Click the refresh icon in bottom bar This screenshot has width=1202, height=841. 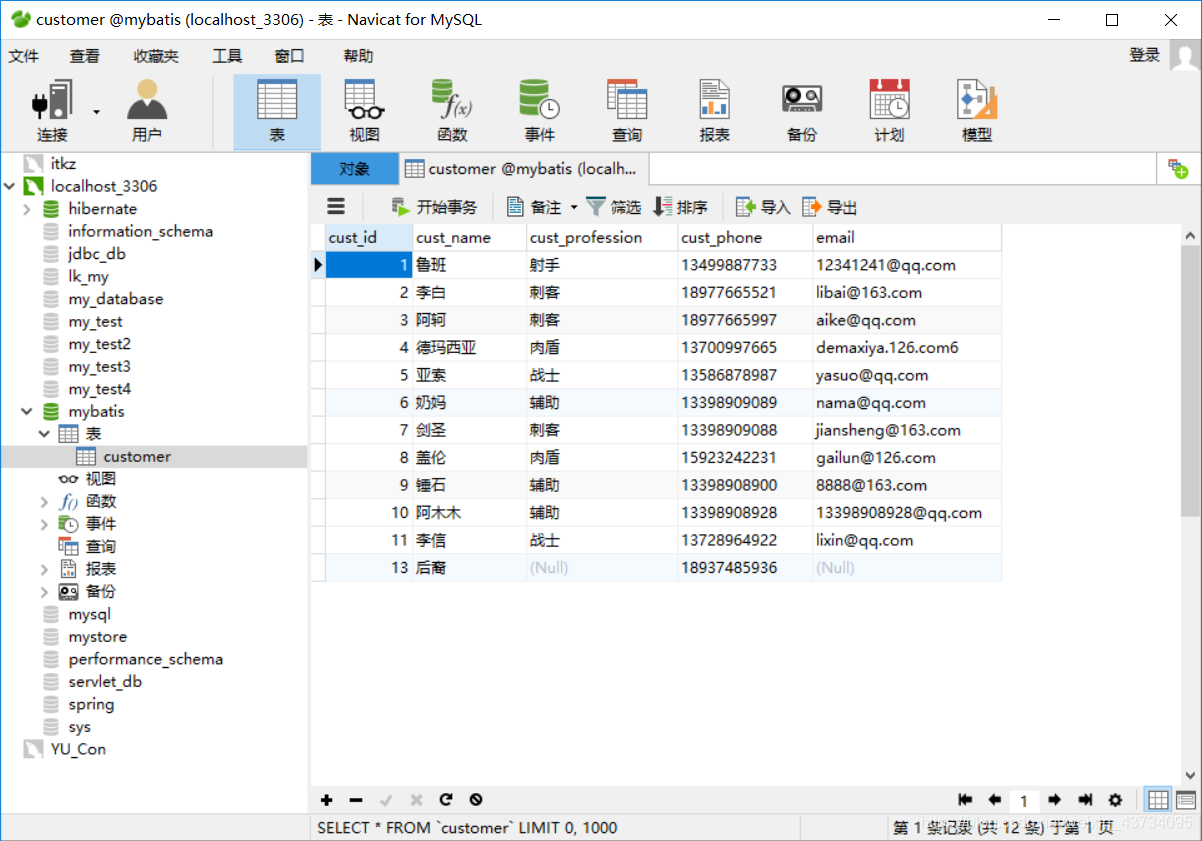(x=446, y=800)
